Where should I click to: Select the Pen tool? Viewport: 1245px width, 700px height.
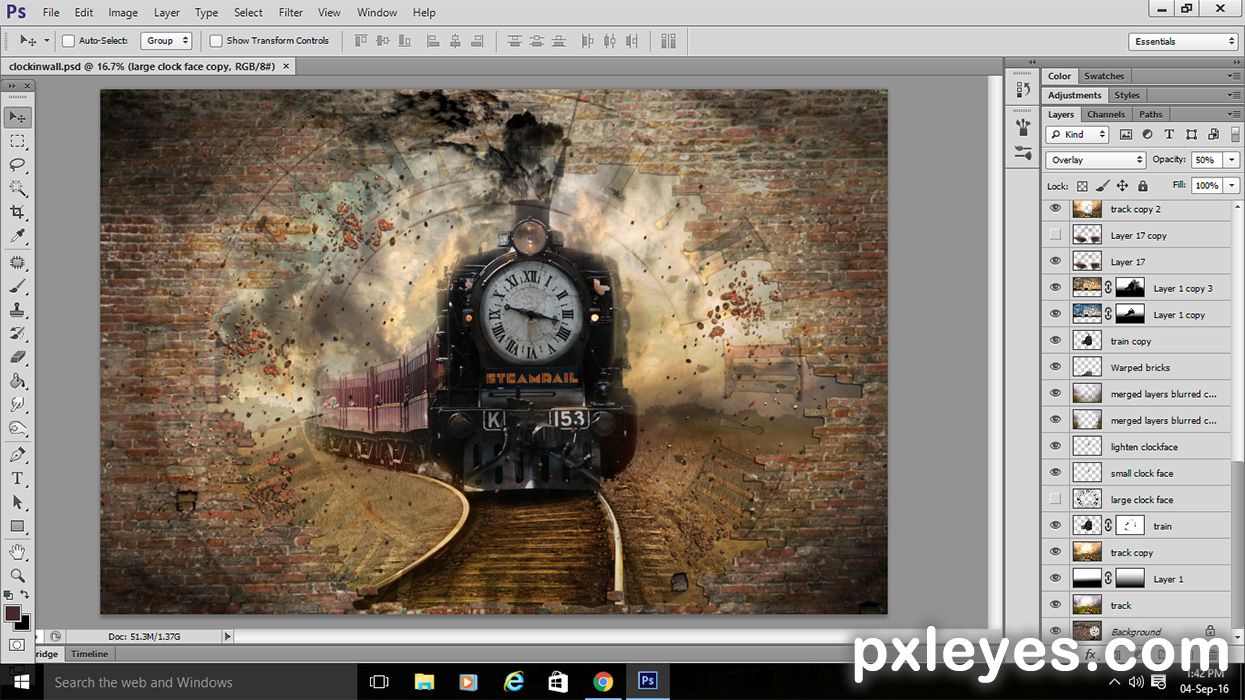[18, 455]
